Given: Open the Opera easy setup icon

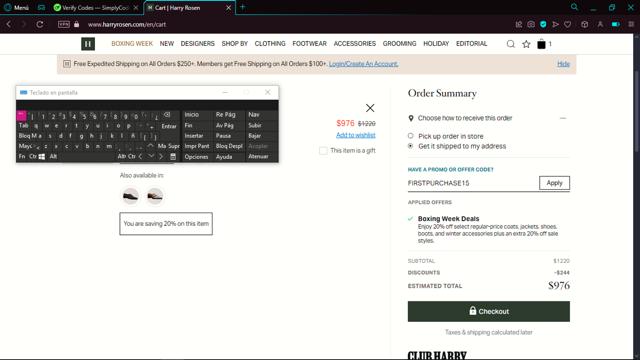Looking at the screenshot, I should (631, 24).
